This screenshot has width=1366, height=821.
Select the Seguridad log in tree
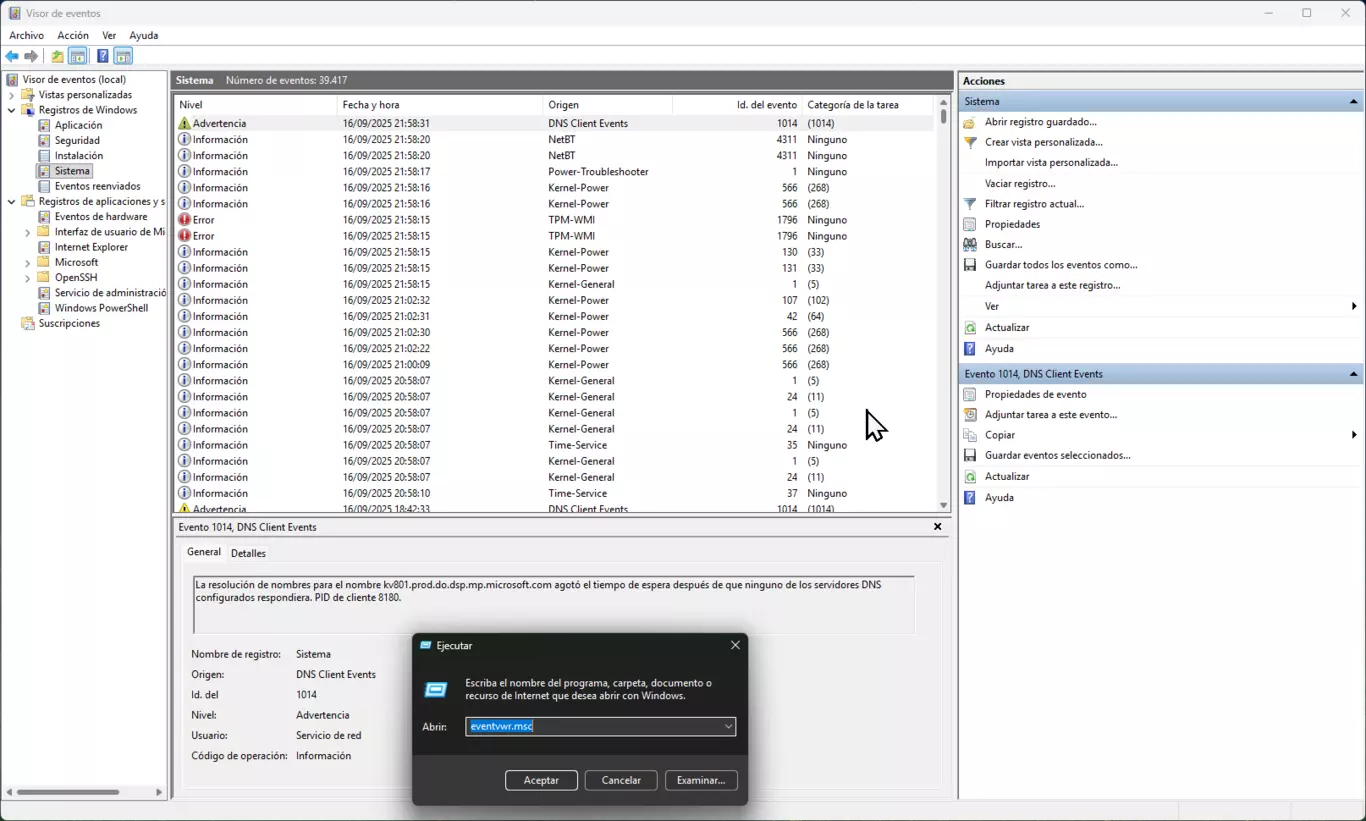[77, 141]
